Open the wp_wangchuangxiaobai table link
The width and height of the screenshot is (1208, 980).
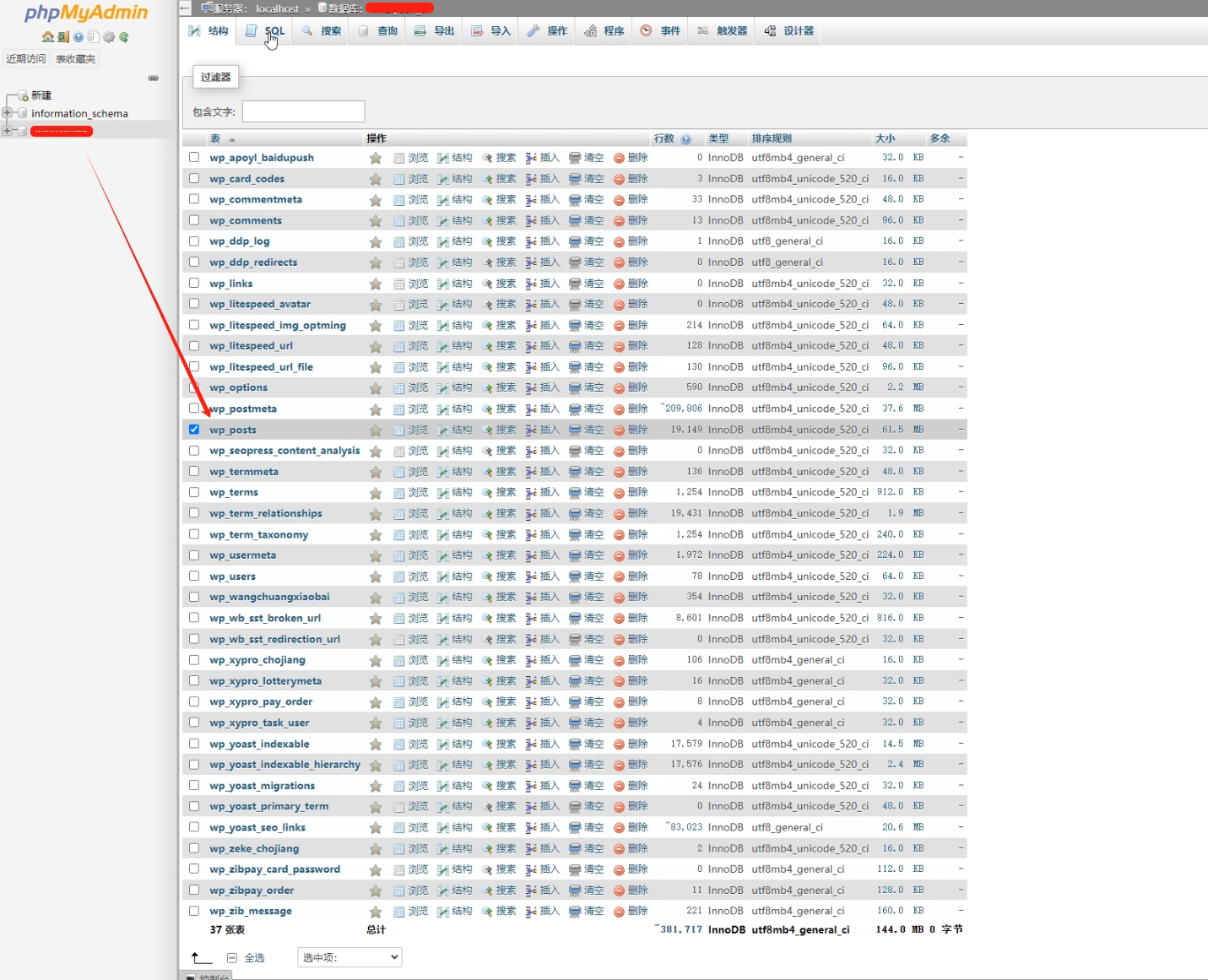(x=269, y=597)
